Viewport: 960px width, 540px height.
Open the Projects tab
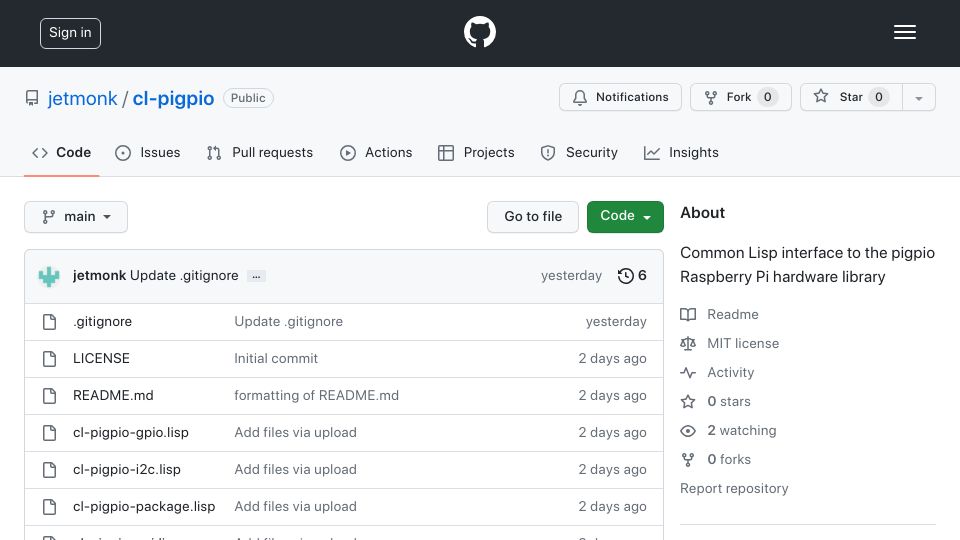click(x=476, y=153)
